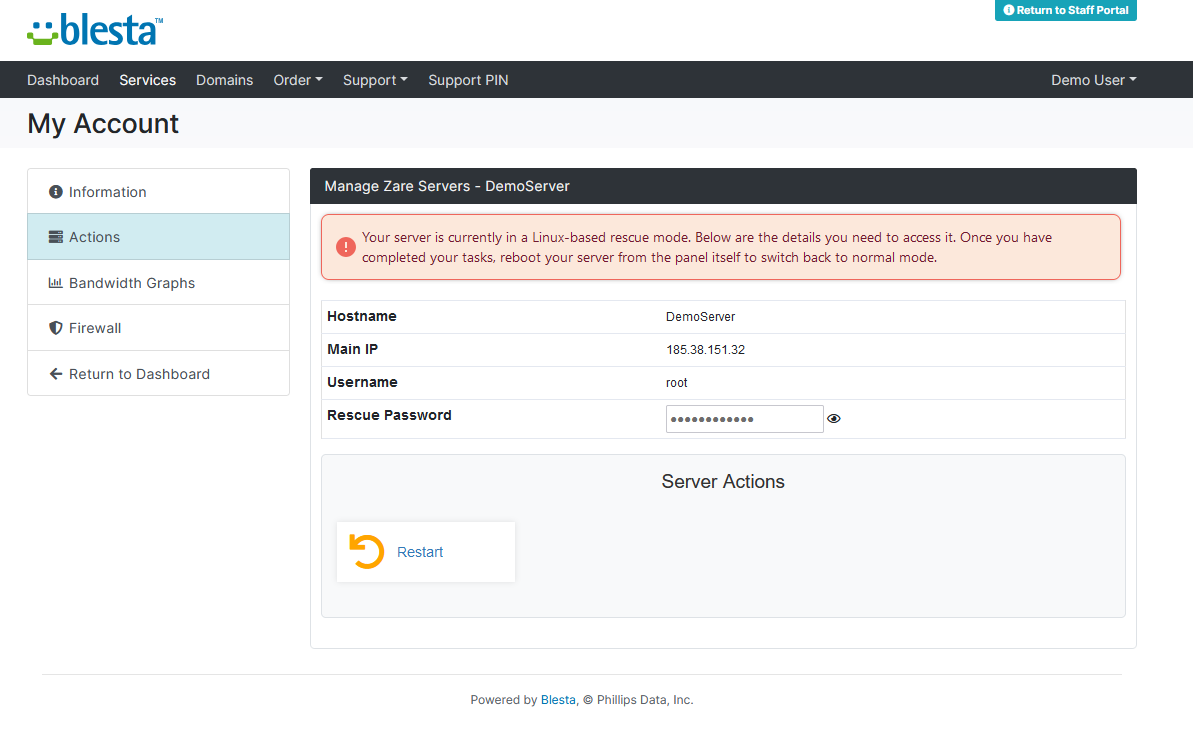The image size is (1193, 742).
Task: Open the Firewall sidebar tab
Action: click(x=158, y=328)
